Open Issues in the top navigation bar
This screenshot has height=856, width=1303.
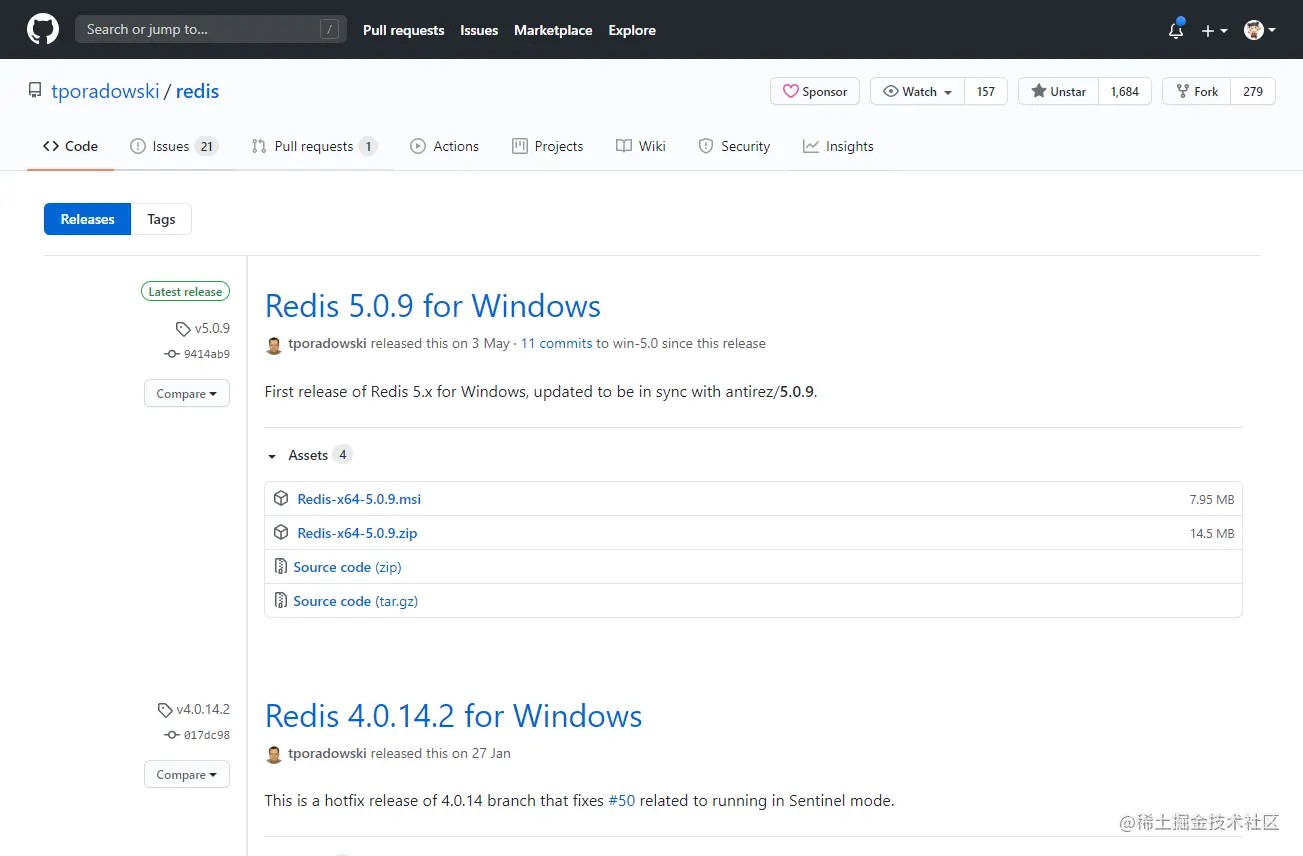(479, 30)
